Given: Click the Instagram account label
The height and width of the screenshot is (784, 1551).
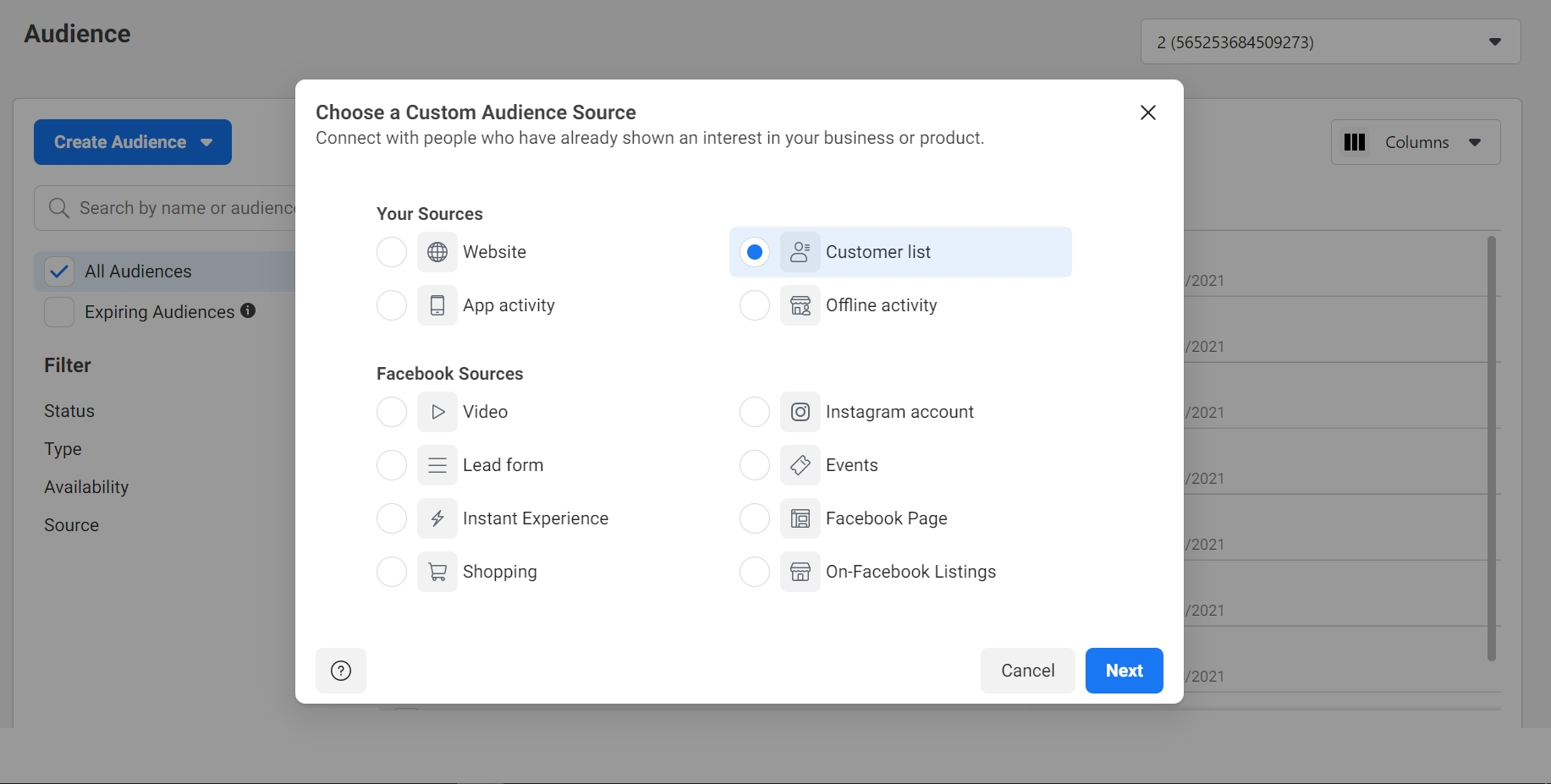Looking at the screenshot, I should point(899,412).
